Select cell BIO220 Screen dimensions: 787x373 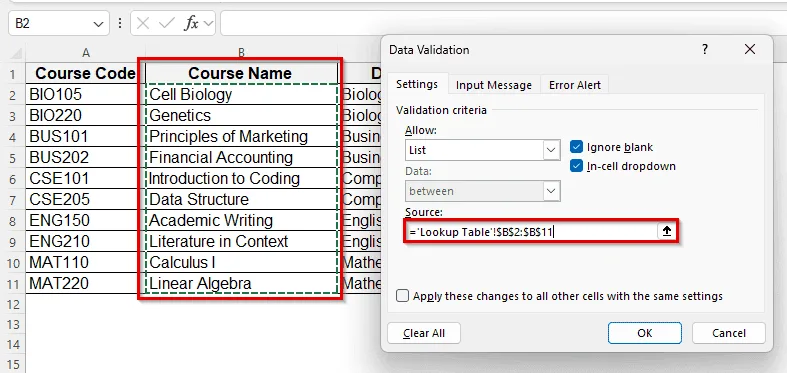[x=85, y=115]
